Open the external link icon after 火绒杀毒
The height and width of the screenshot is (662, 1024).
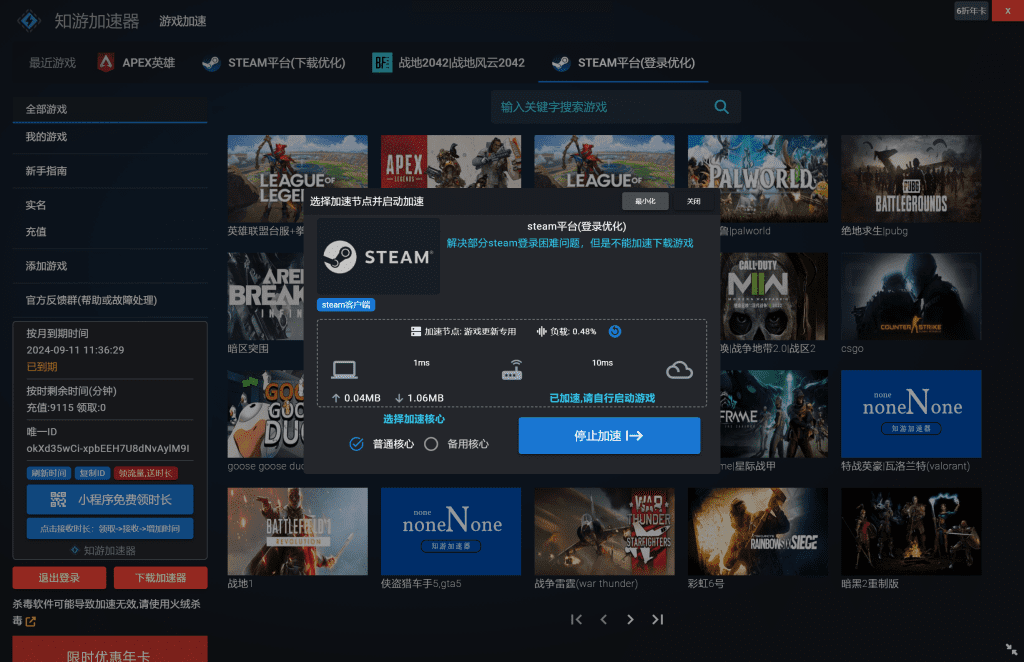(30, 622)
